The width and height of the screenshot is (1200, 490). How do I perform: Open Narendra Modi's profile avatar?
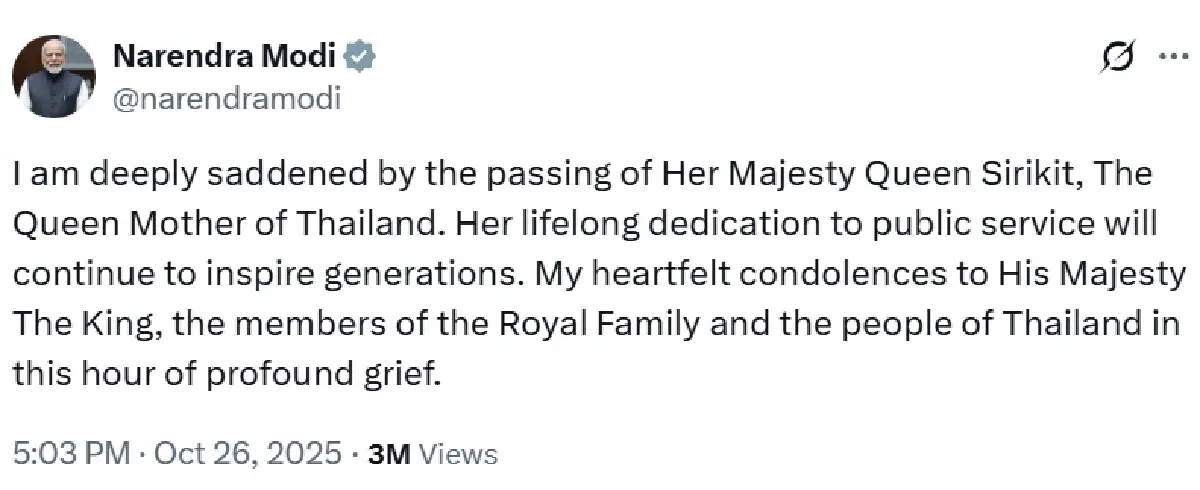[53, 76]
